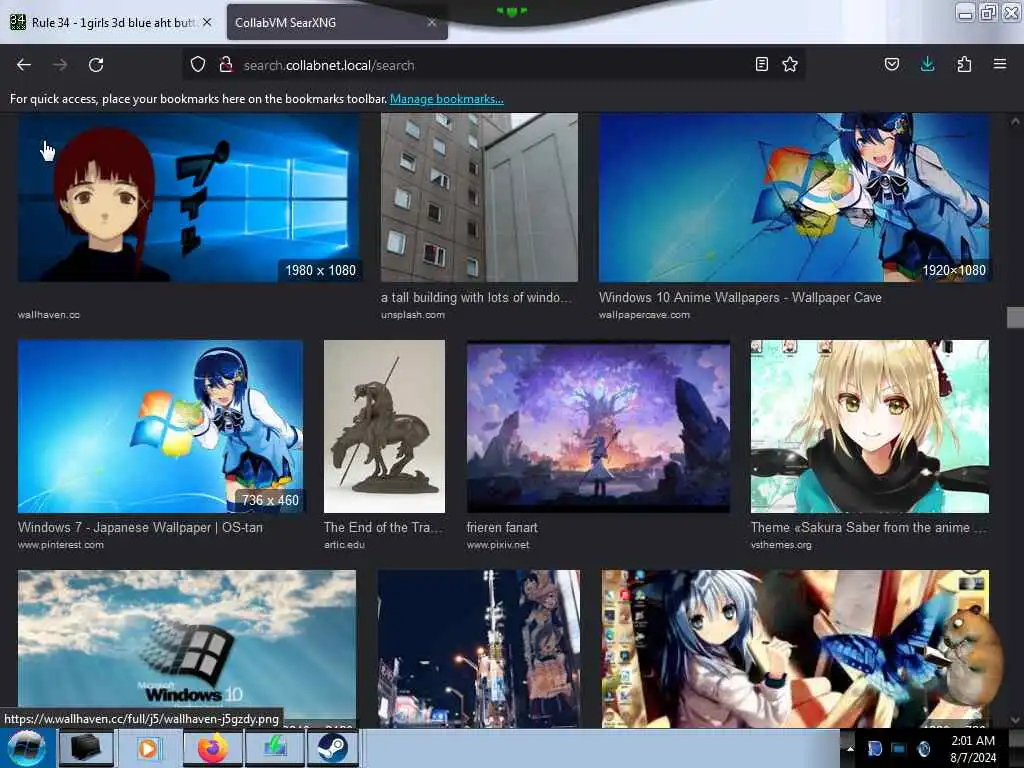Viewport: 1024px width, 768px height.
Task: Click the 'Theme «Sakura Saber from the anime' title
Action: click(869, 528)
